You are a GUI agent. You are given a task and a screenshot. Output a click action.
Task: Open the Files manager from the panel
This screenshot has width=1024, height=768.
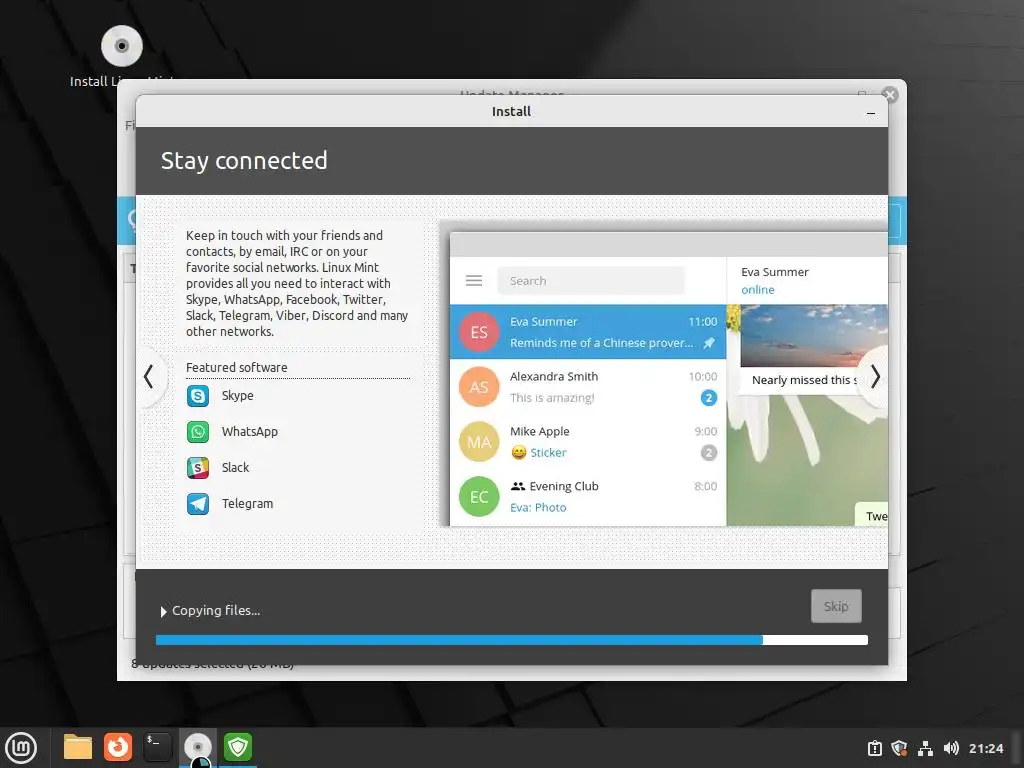tap(78, 747)
